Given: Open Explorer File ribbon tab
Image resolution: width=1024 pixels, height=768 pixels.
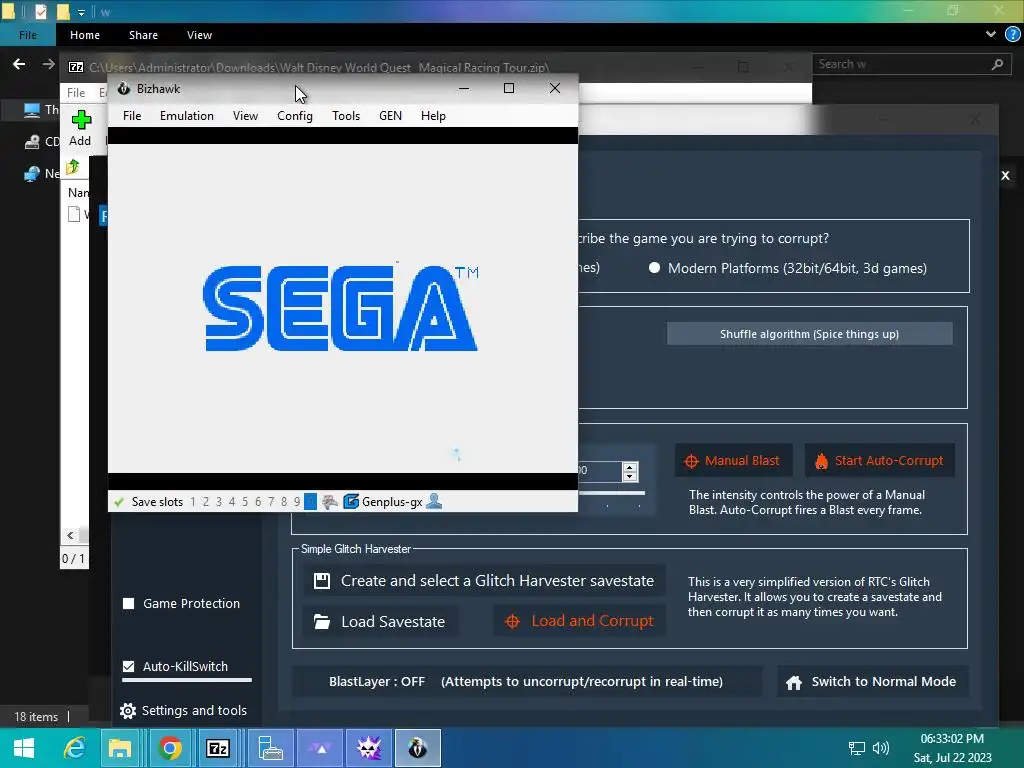Looking at the screenshot, I should pos(27,35).
